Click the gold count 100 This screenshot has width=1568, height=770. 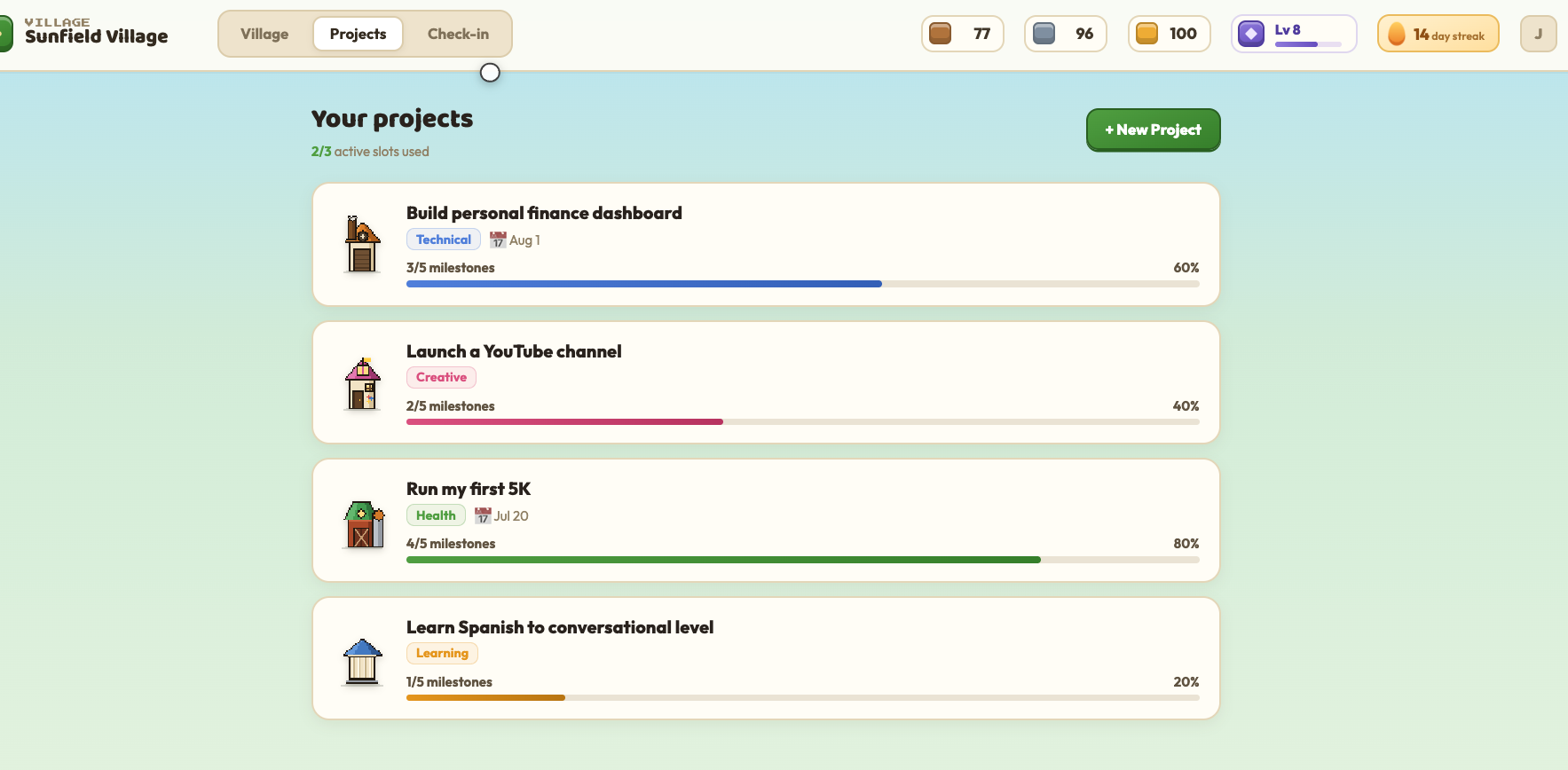(1183, 34)
